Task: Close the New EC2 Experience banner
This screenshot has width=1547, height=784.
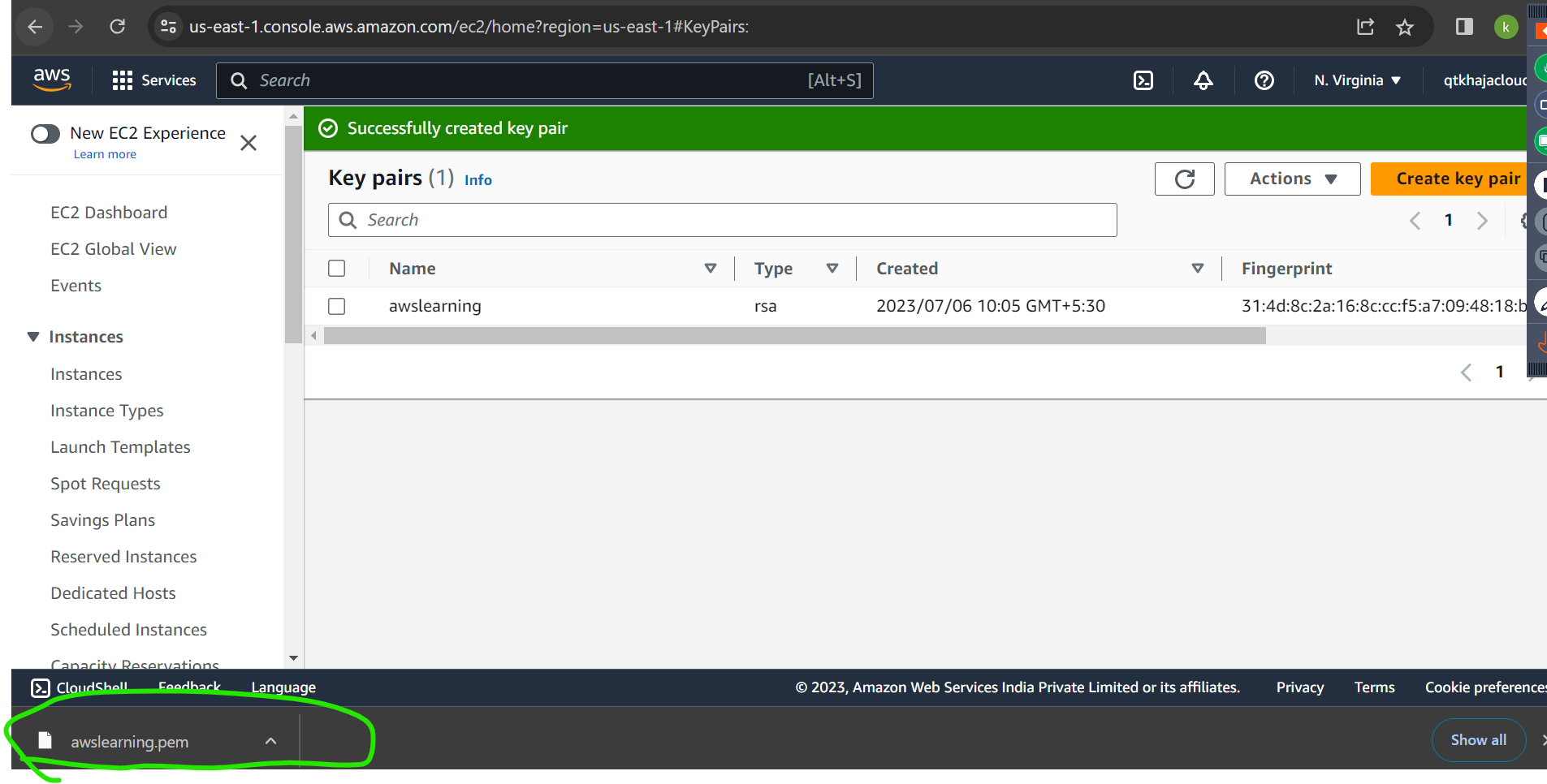Action: click(248, 143)
